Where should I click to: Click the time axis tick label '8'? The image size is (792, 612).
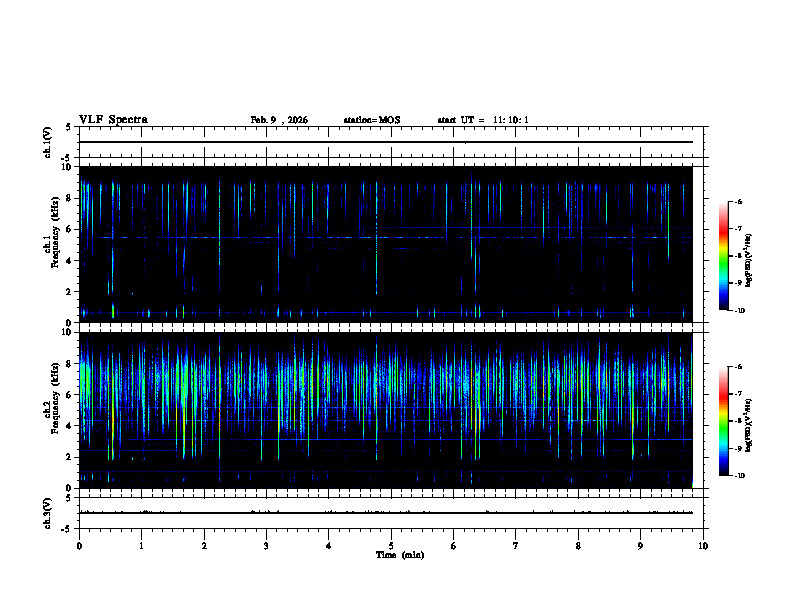pos(578,546)
